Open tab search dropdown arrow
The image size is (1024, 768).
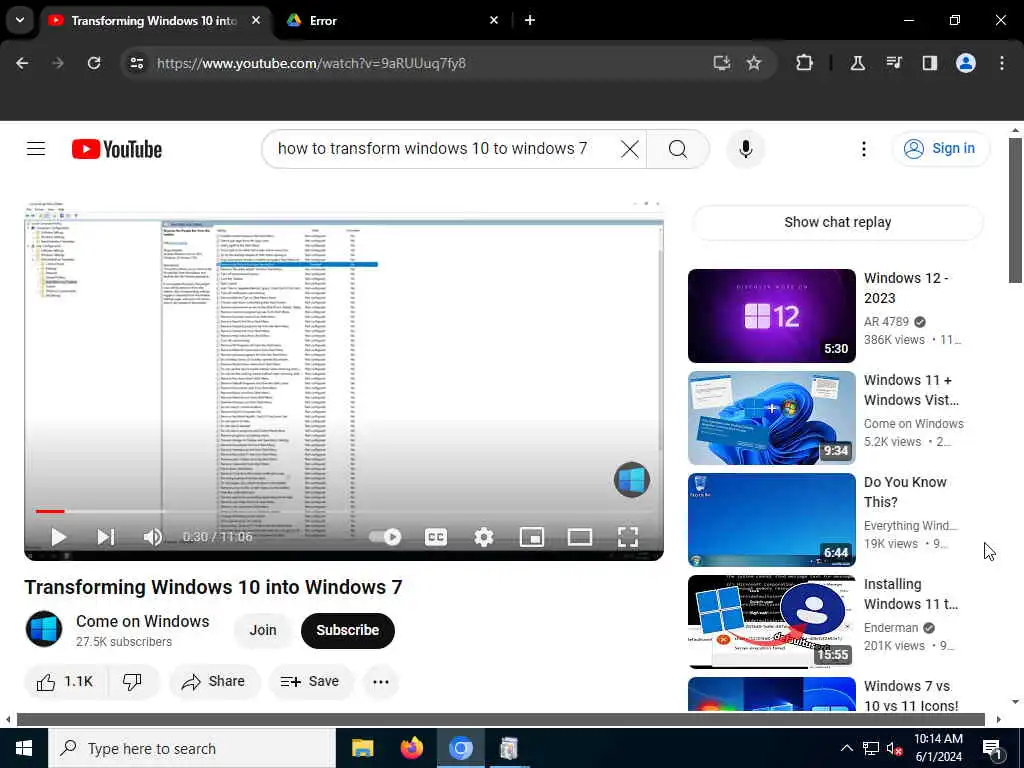click(x=20, y=20)
